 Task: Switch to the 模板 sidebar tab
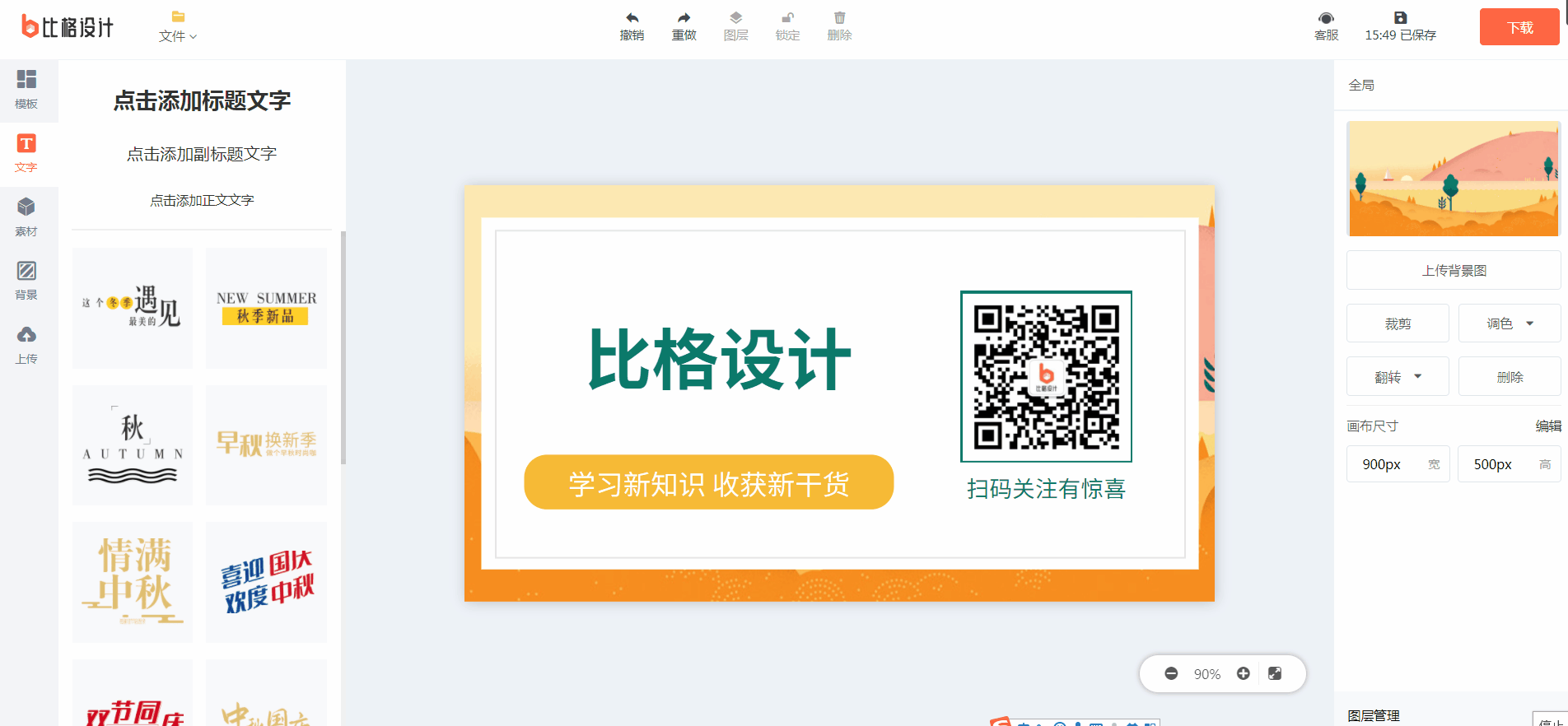tap(26, 90)
